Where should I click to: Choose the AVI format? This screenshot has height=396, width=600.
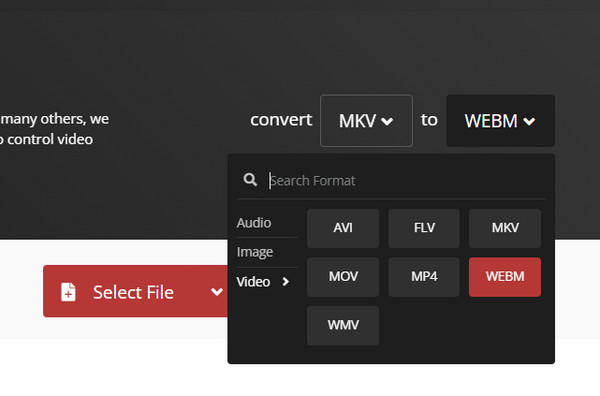pos(343,228)
